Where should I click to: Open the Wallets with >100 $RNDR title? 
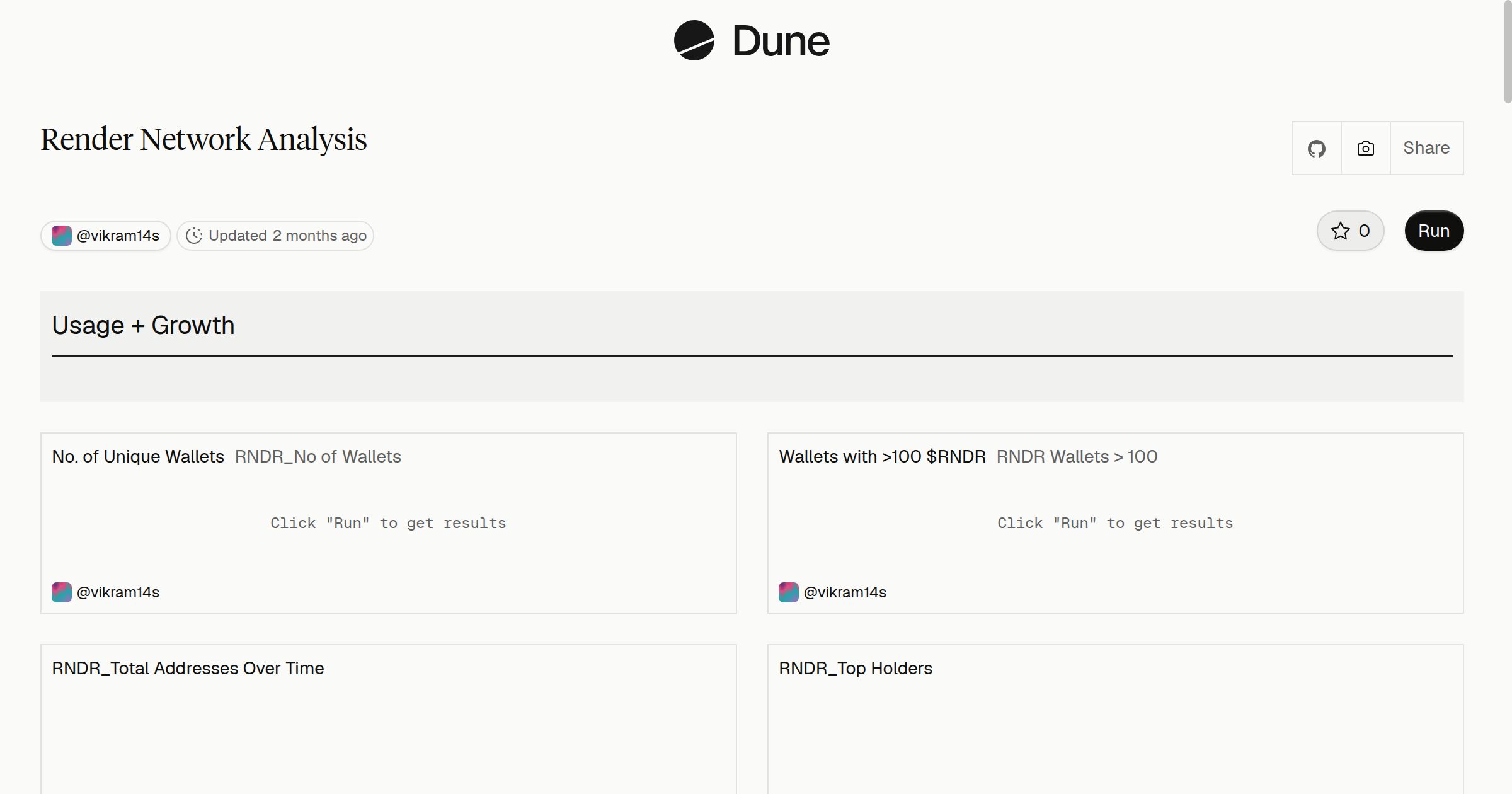(882, 456)
